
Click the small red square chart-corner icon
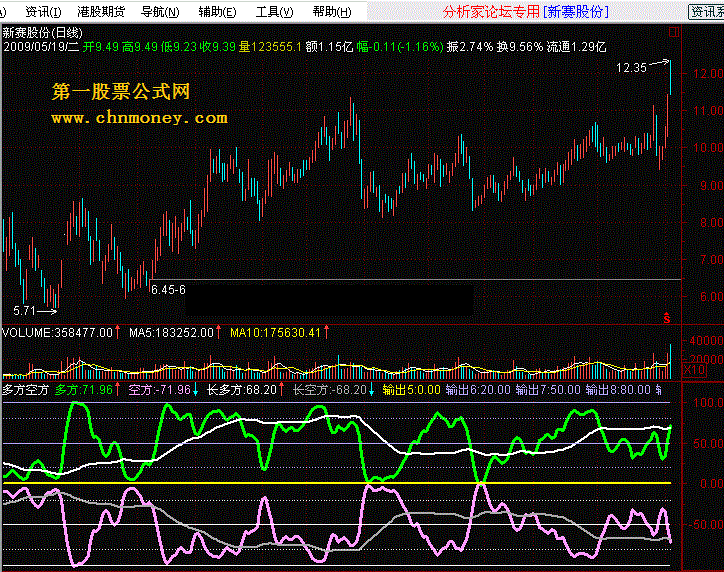[x=674, y=32]
